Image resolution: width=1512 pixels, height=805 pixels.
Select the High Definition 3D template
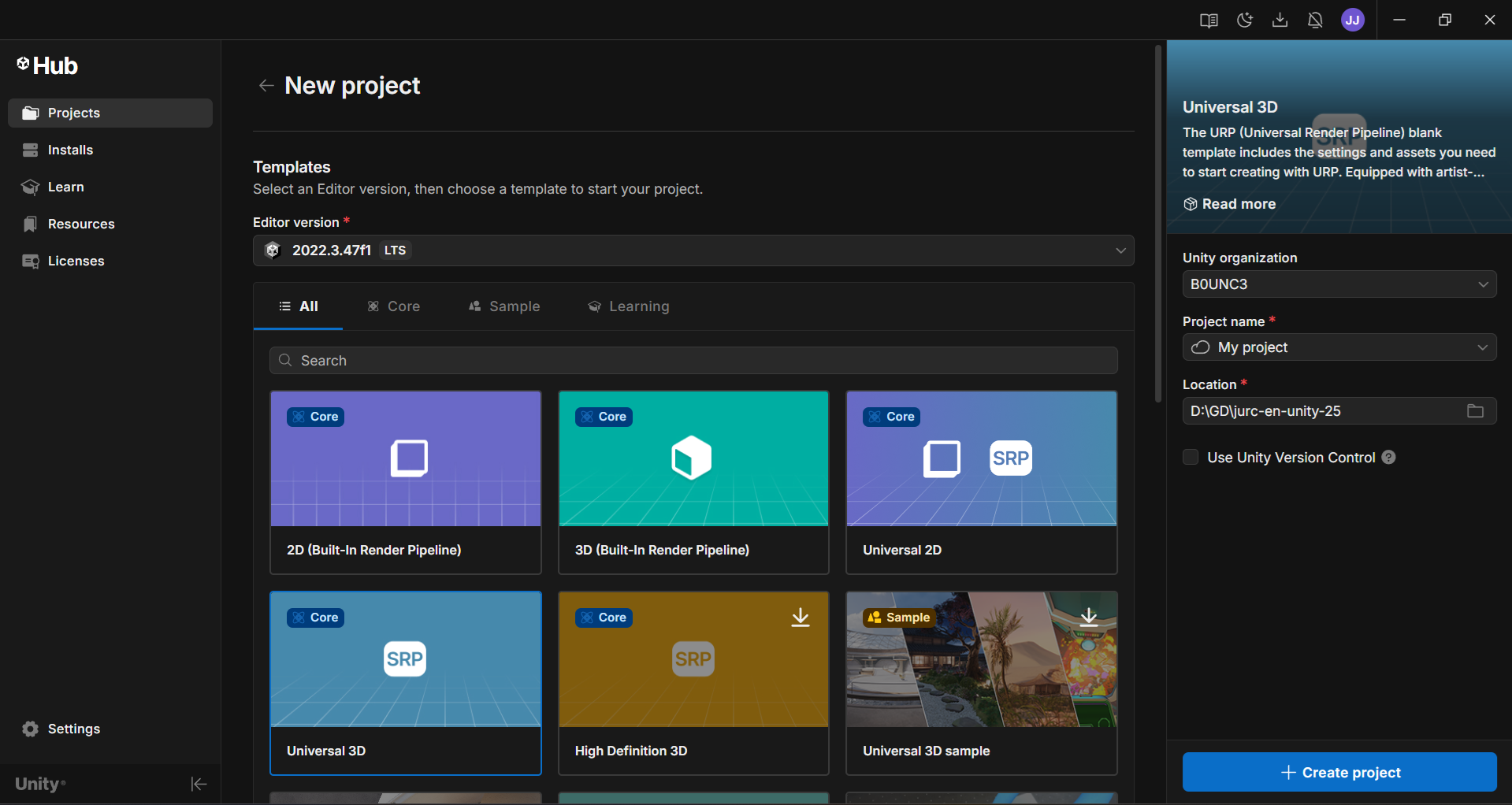pos(693,683)
